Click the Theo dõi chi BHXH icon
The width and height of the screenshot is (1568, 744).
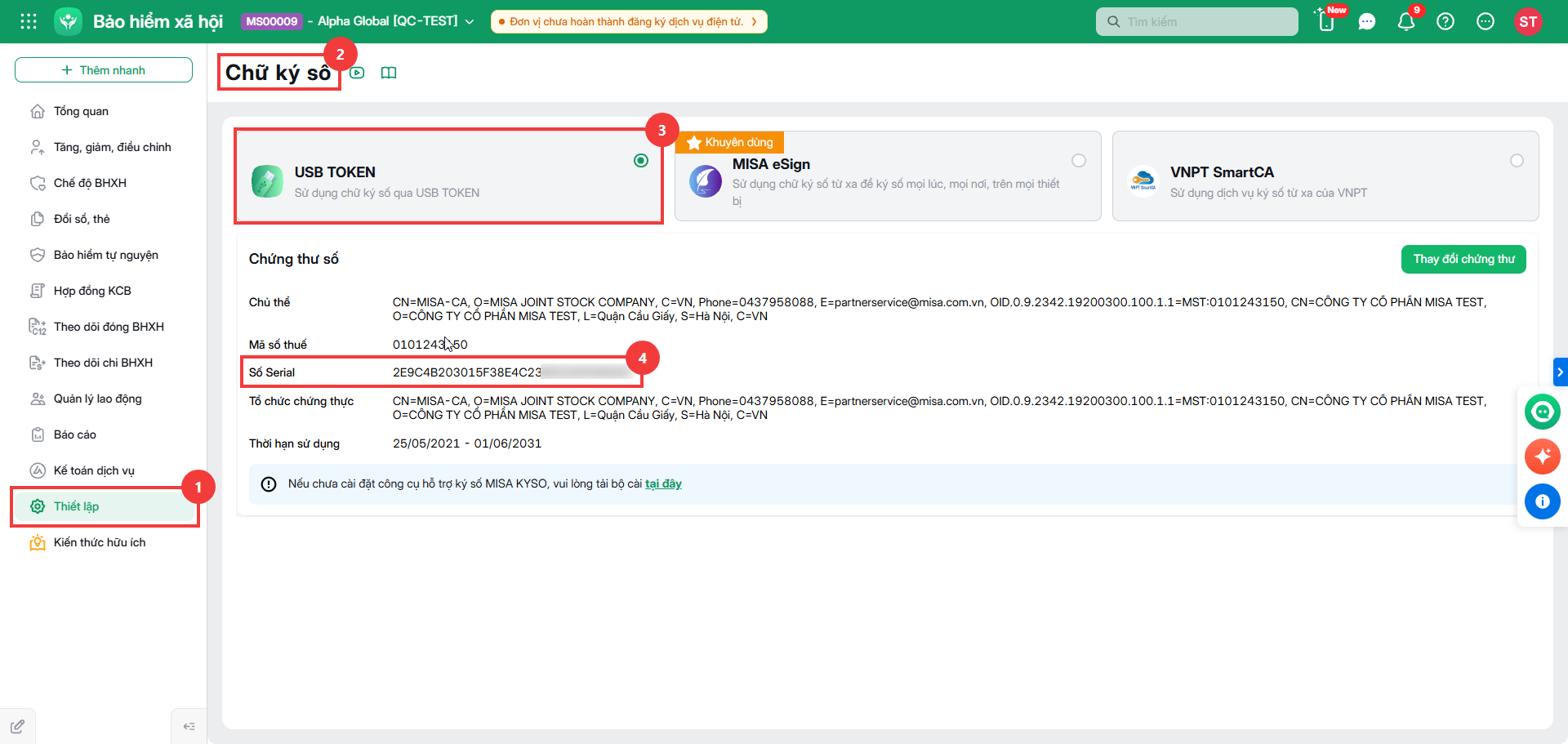tap(38, 363)
